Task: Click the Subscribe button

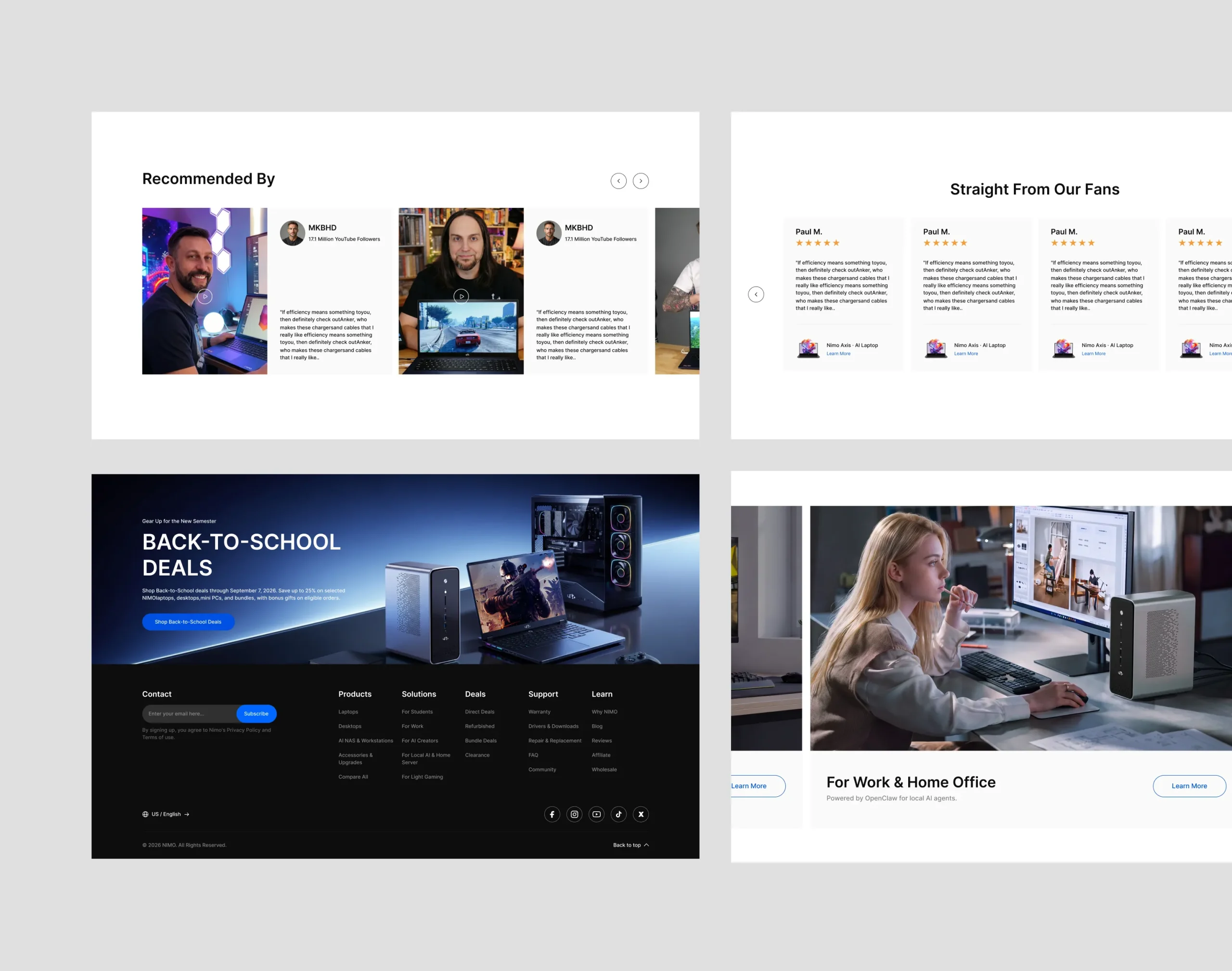Action: [x=257, y=714]
